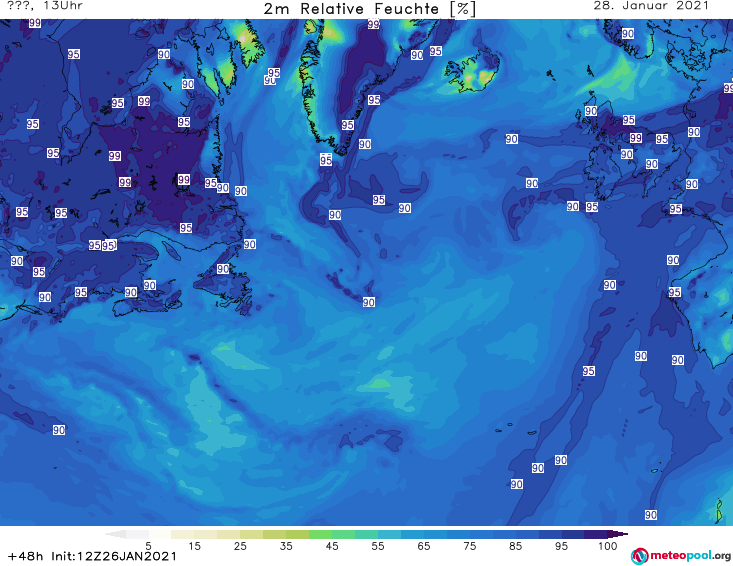Image resolution: width=733 pixels, height=566 pixels.
Task: Click the legend value "100"
Action: pos(608,546)
